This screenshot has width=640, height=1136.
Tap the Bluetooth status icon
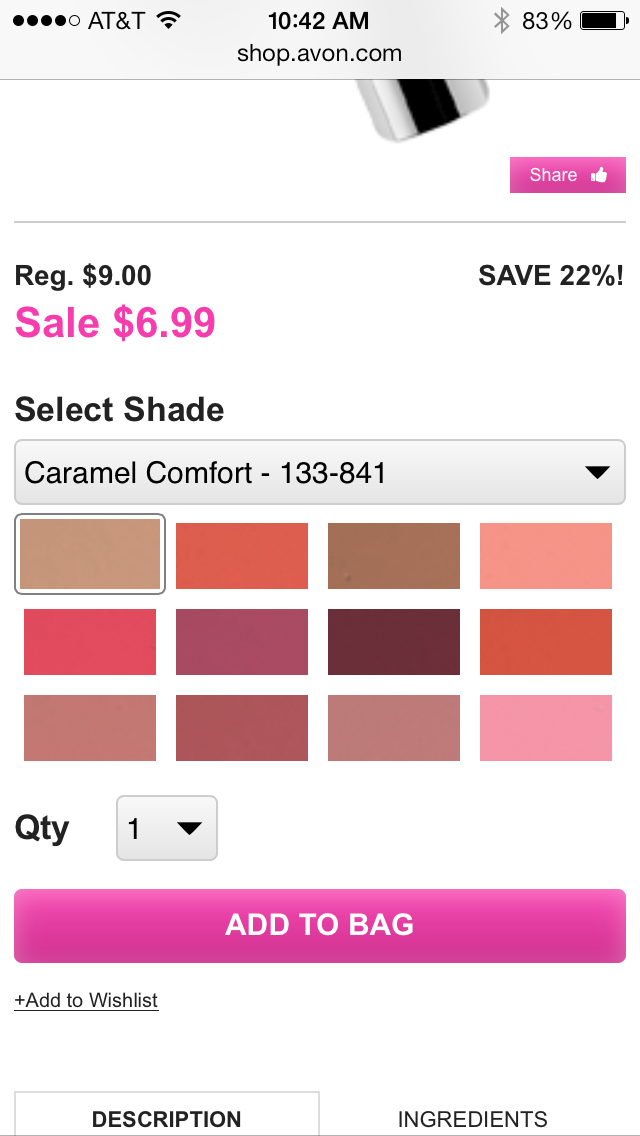point(501,20)
